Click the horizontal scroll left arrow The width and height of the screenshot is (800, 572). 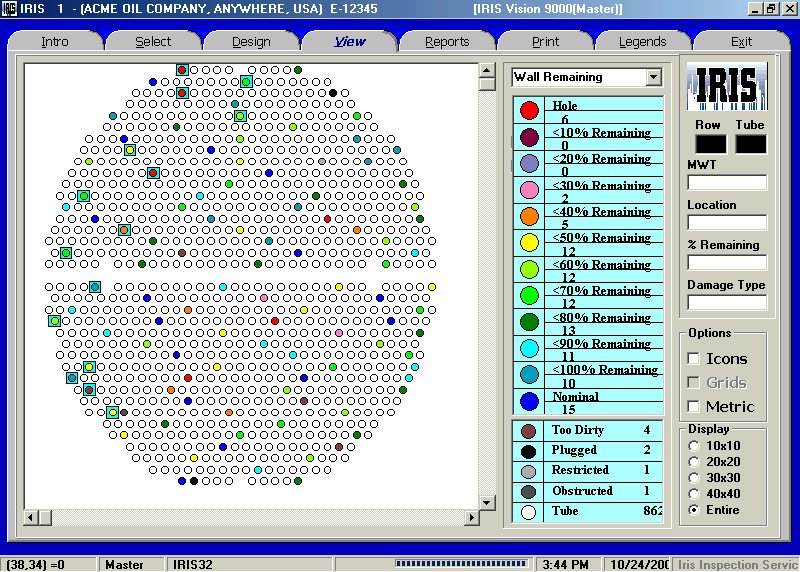[31, 517]
